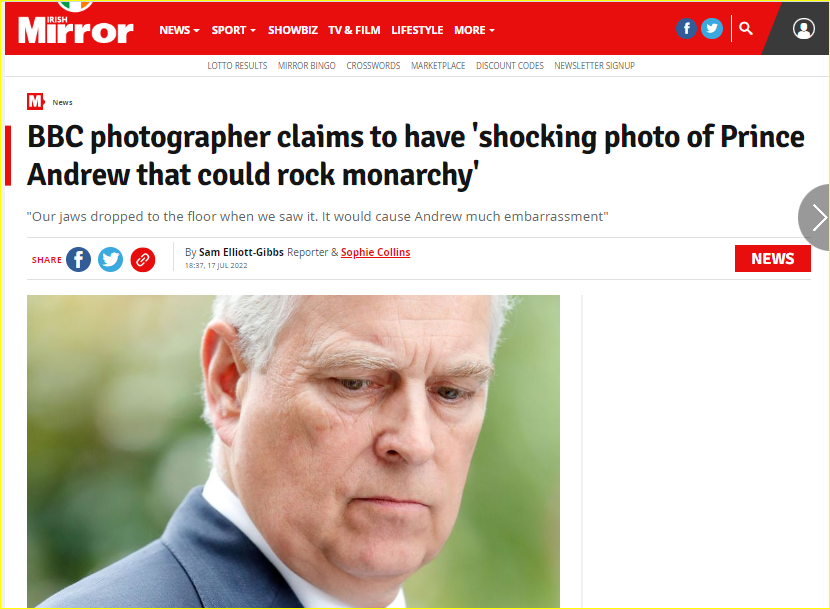Copy article link with red link icon

pyautogui.click(x=142, y=259)
